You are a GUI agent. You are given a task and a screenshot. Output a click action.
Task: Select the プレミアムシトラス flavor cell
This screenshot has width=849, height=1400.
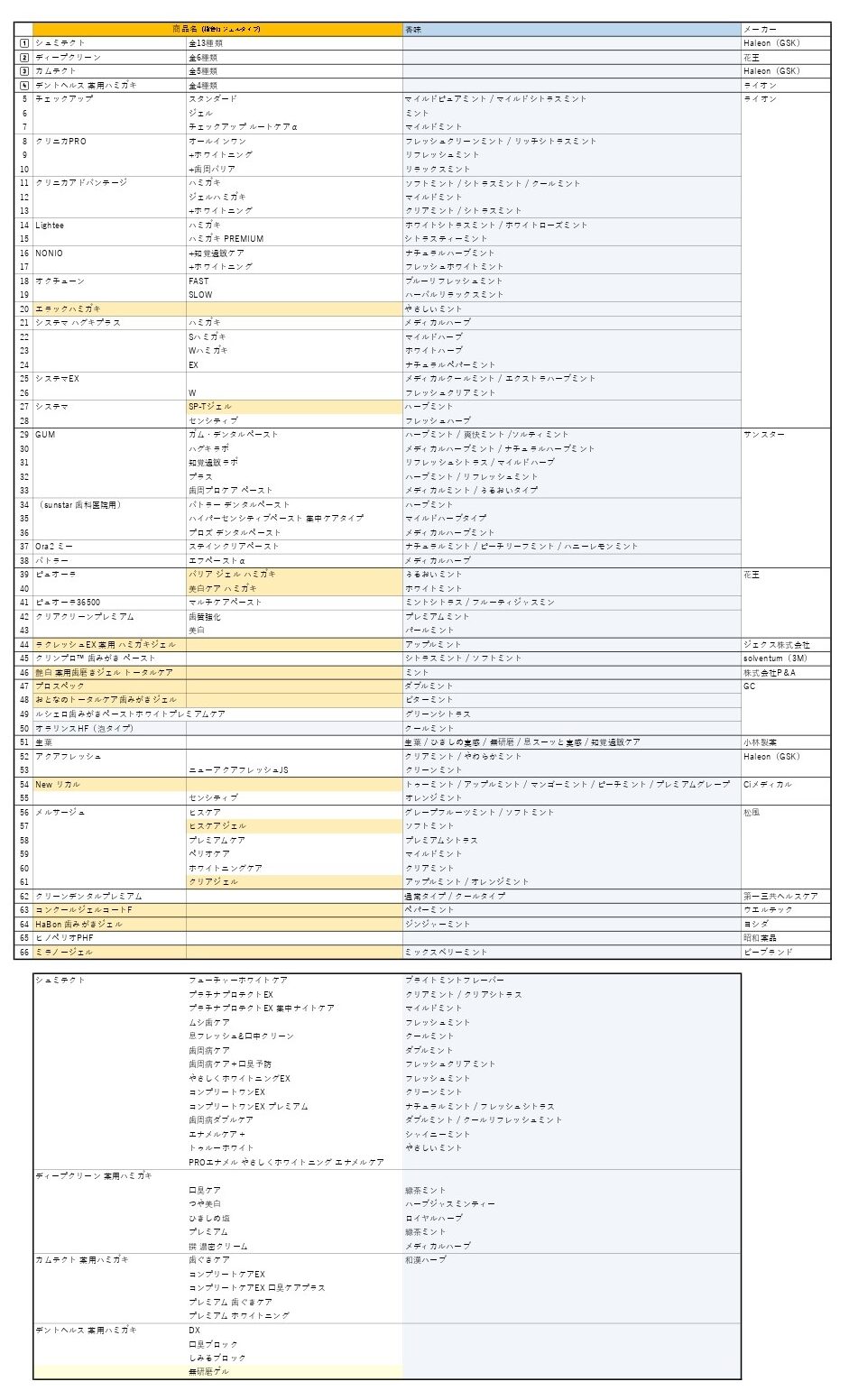point(572,841)
